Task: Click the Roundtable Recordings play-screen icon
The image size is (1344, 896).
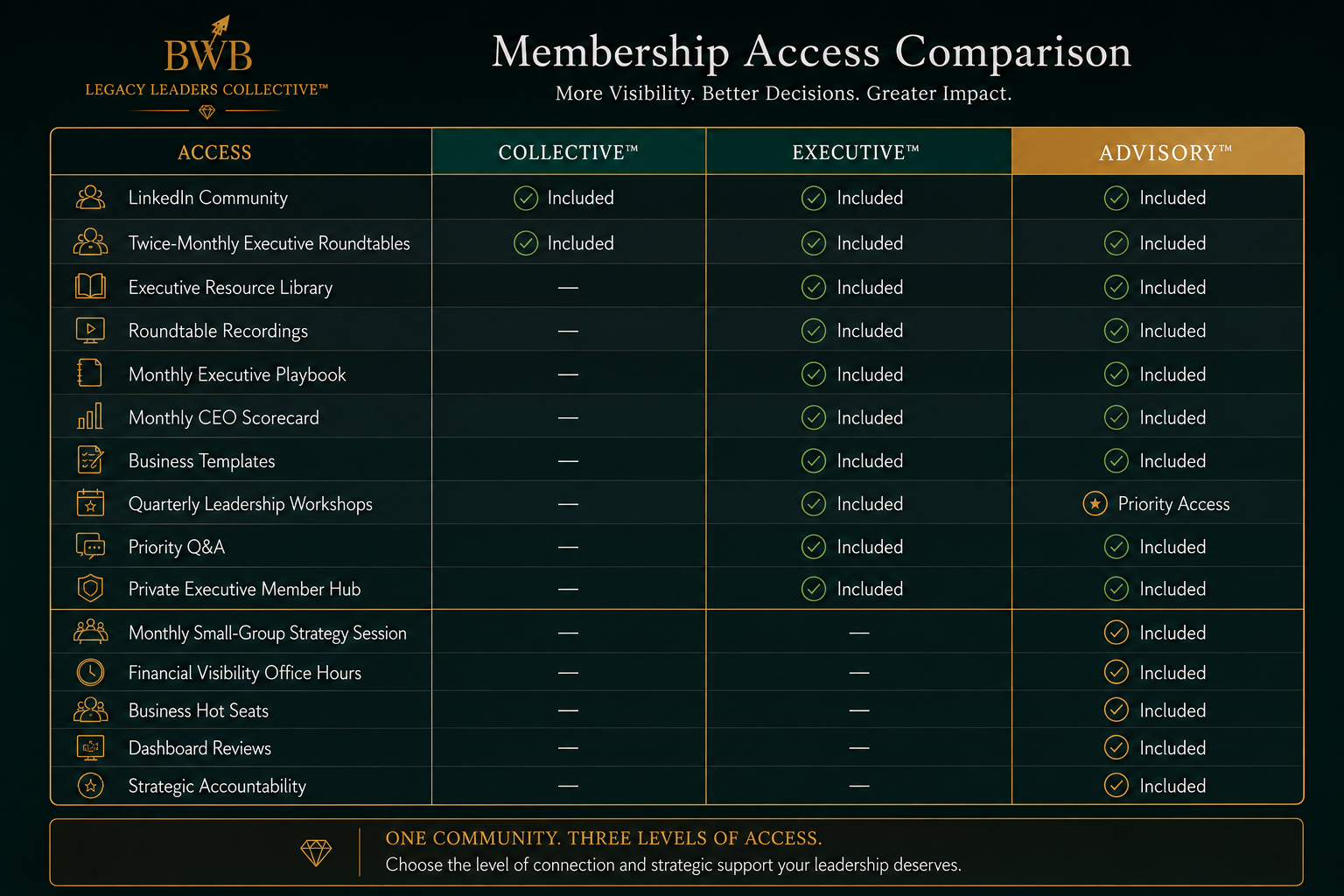Action: point(90,331)
